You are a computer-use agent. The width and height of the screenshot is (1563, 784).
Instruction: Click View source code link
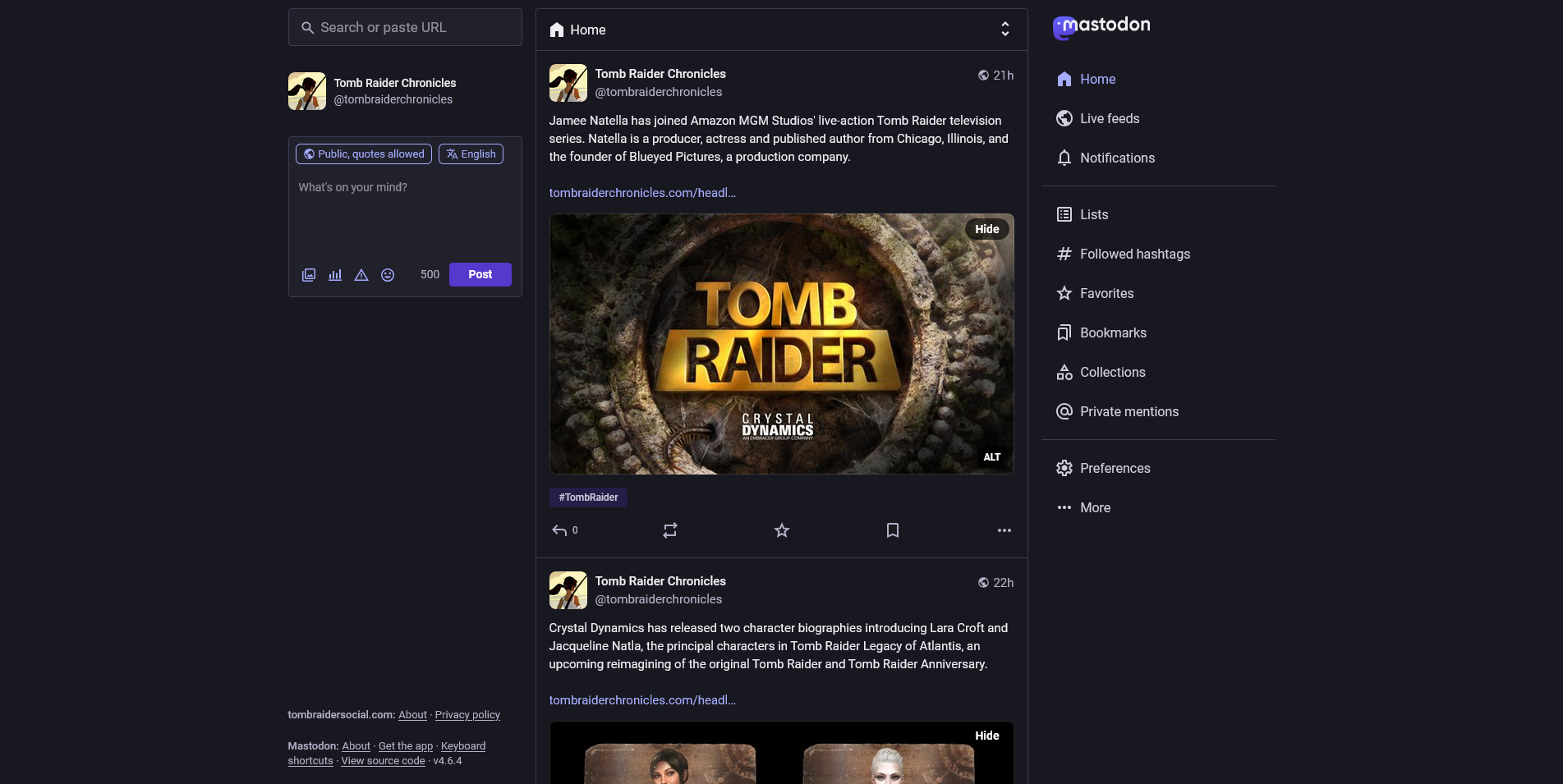[x=383, y=761]
